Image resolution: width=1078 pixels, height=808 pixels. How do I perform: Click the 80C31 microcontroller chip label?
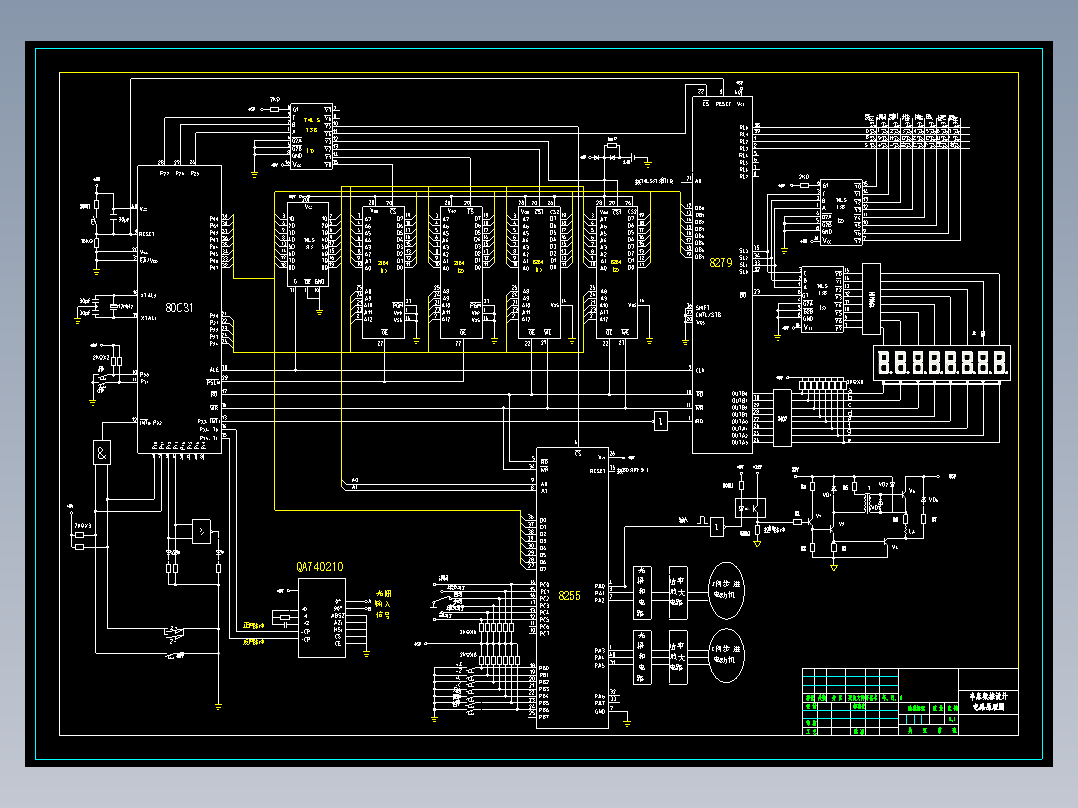pos(179,307)
